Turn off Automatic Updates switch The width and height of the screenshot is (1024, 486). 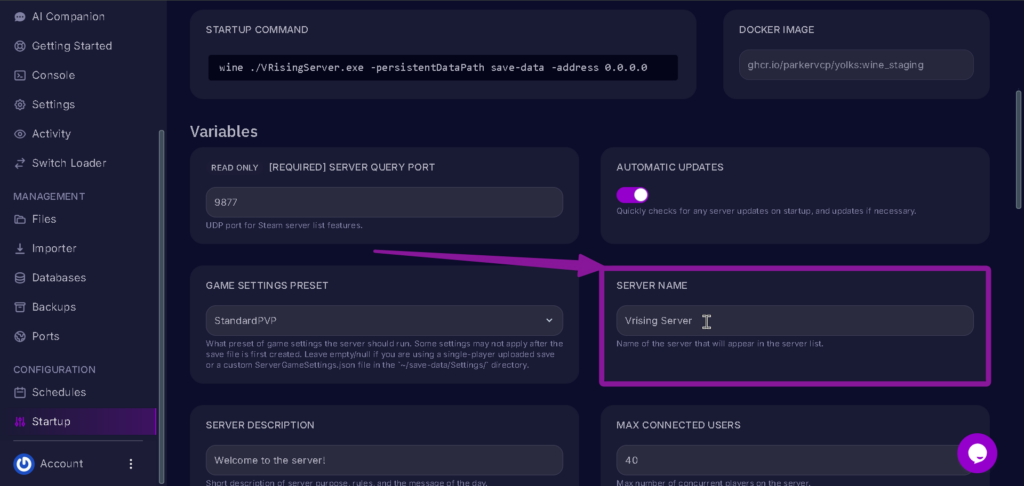point(632,195)
